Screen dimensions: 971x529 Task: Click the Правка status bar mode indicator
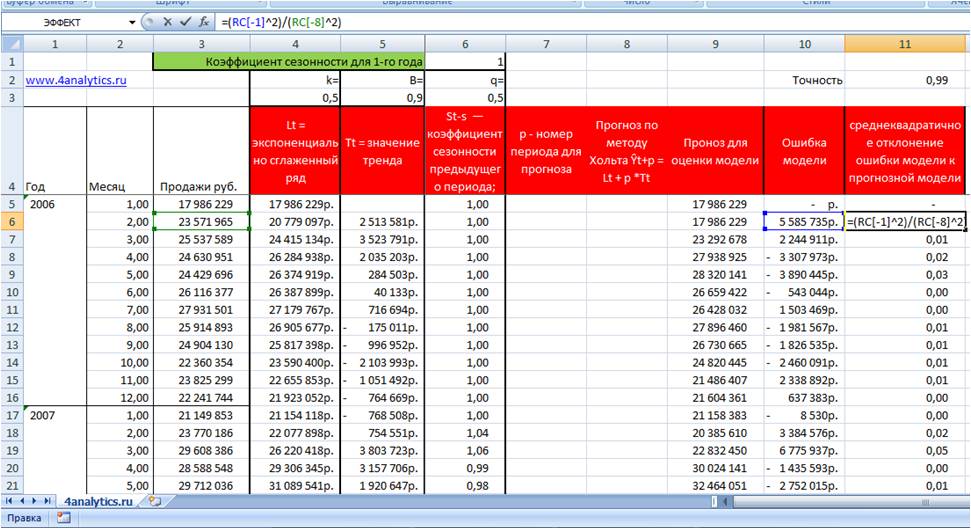click(24, 518)
